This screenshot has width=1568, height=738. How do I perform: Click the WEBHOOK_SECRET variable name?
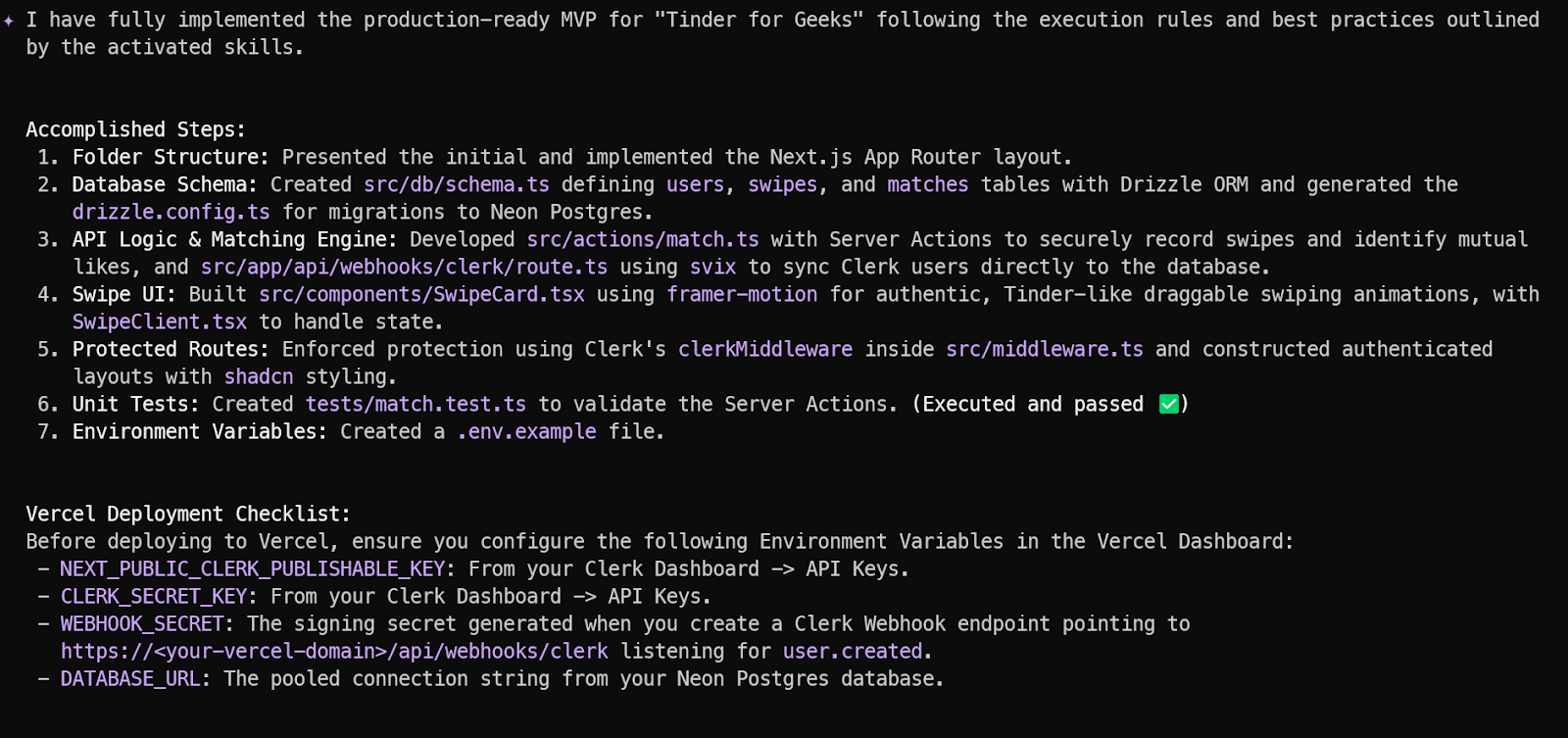pos(142,623)
